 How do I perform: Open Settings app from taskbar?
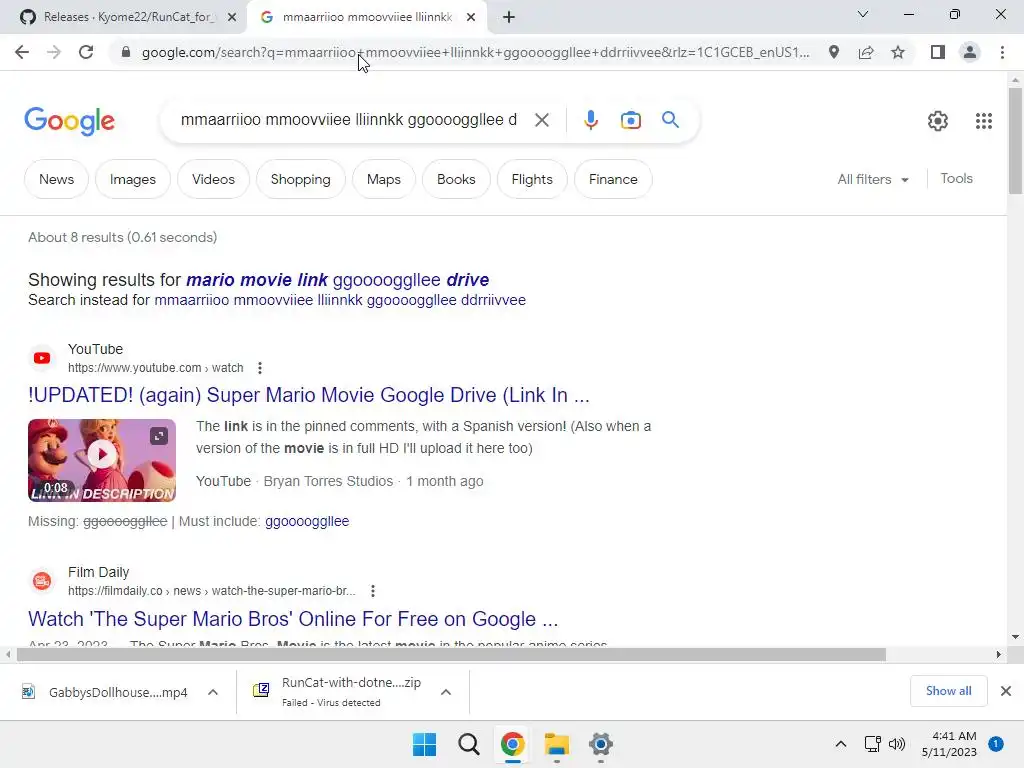(600, 744)
